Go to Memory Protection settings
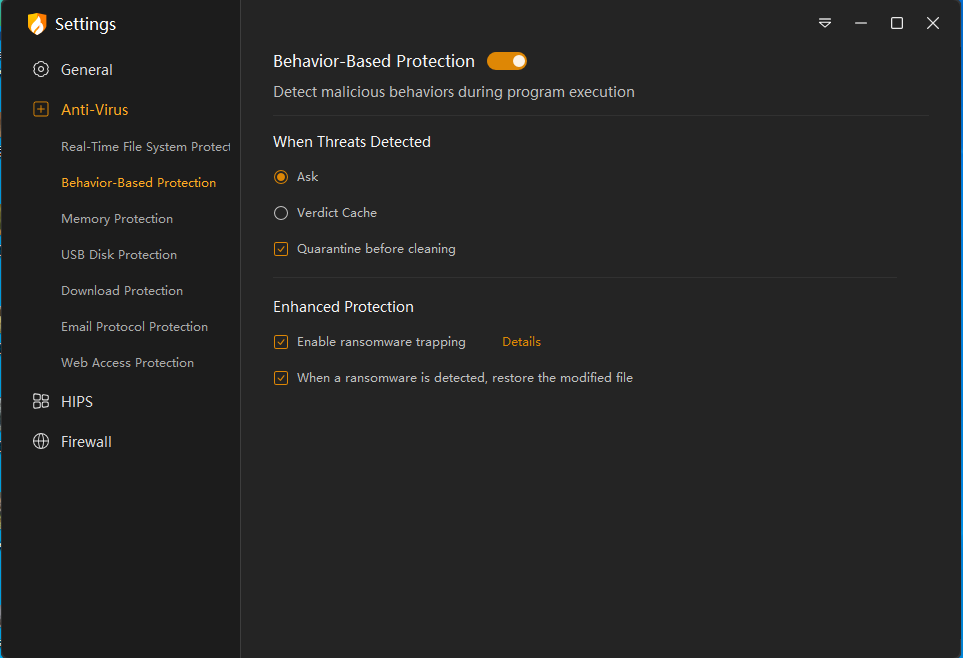 (x=117, y=219)
